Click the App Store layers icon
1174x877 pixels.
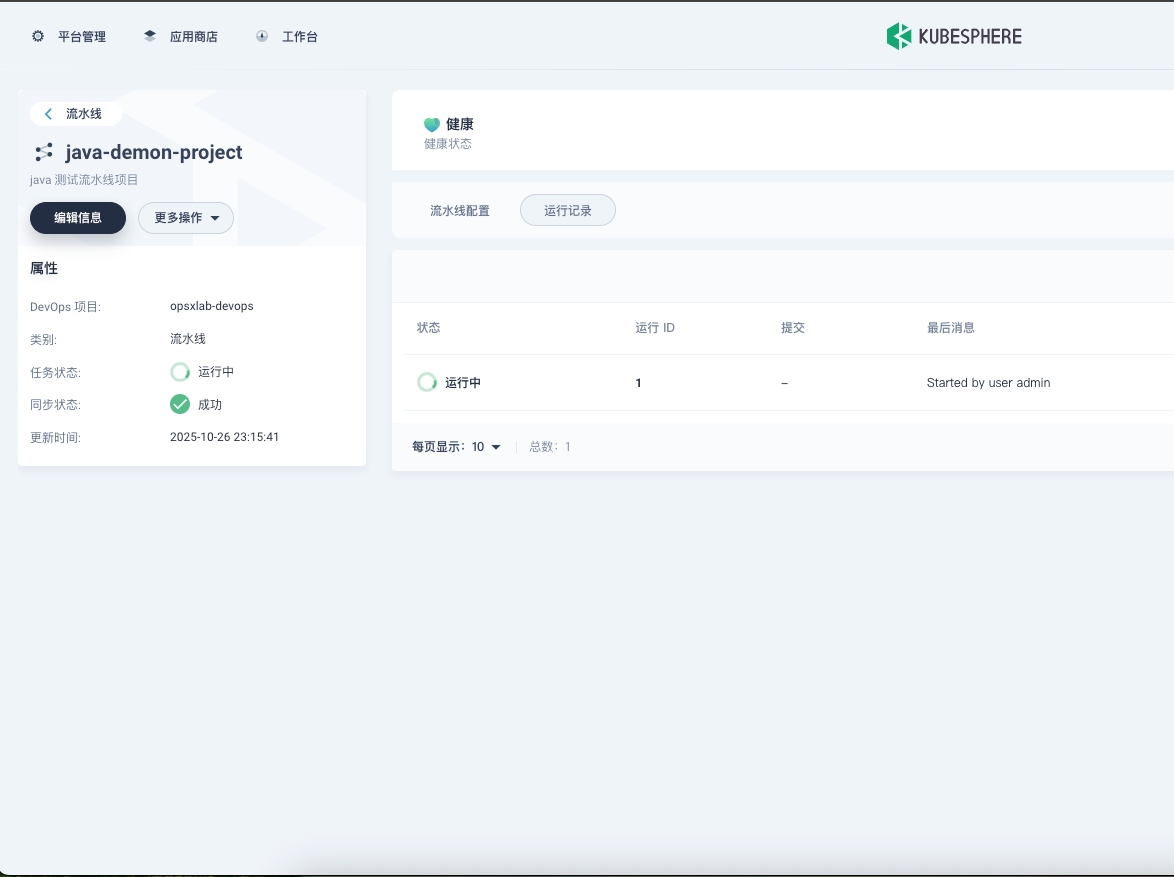[x=150, y=36]
